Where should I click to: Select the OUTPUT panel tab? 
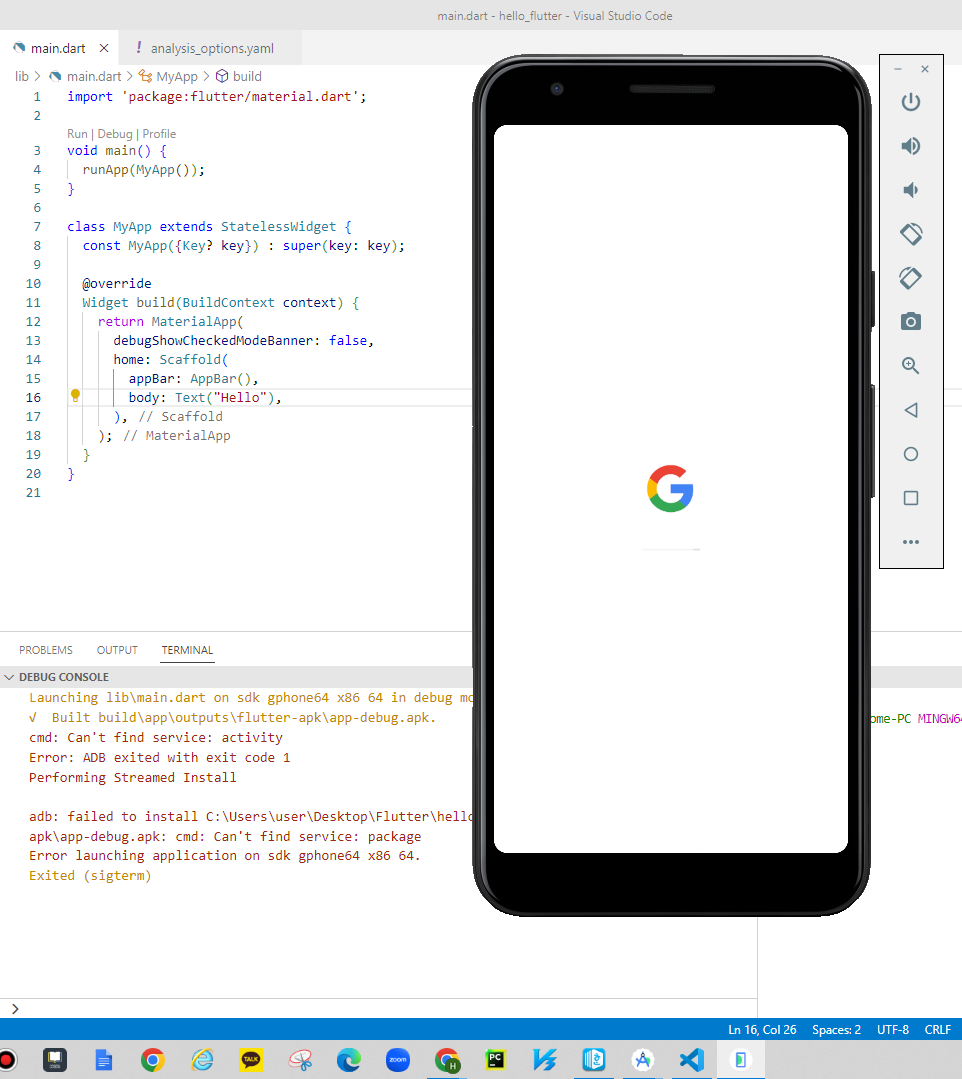(117, 650)
